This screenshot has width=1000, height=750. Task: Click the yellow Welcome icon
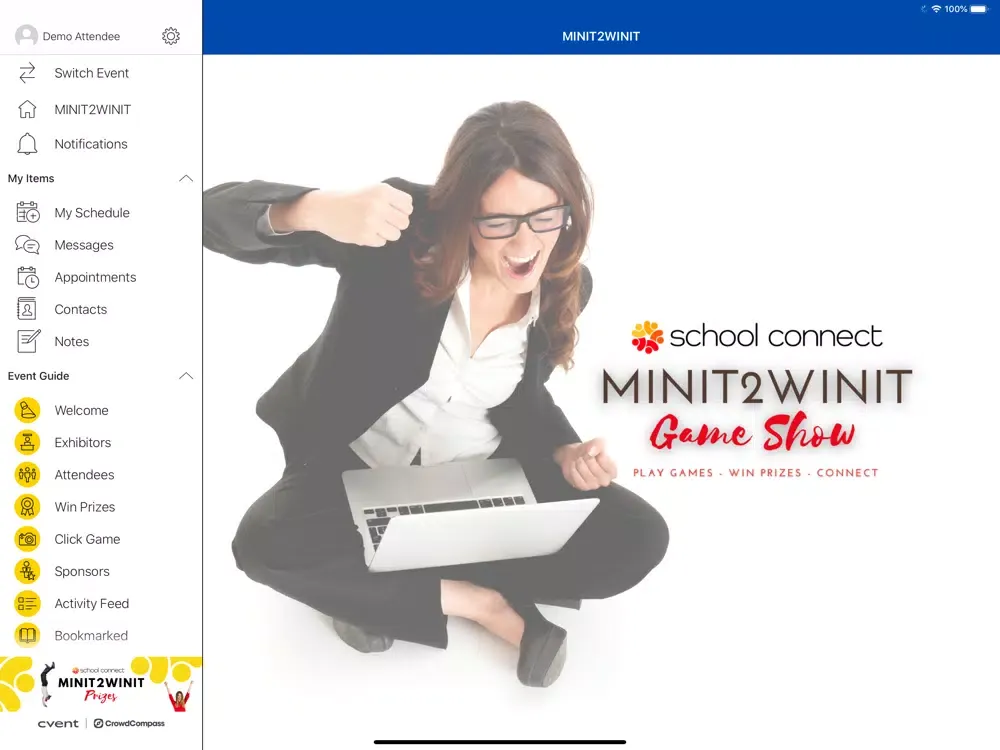click(27, 410)
